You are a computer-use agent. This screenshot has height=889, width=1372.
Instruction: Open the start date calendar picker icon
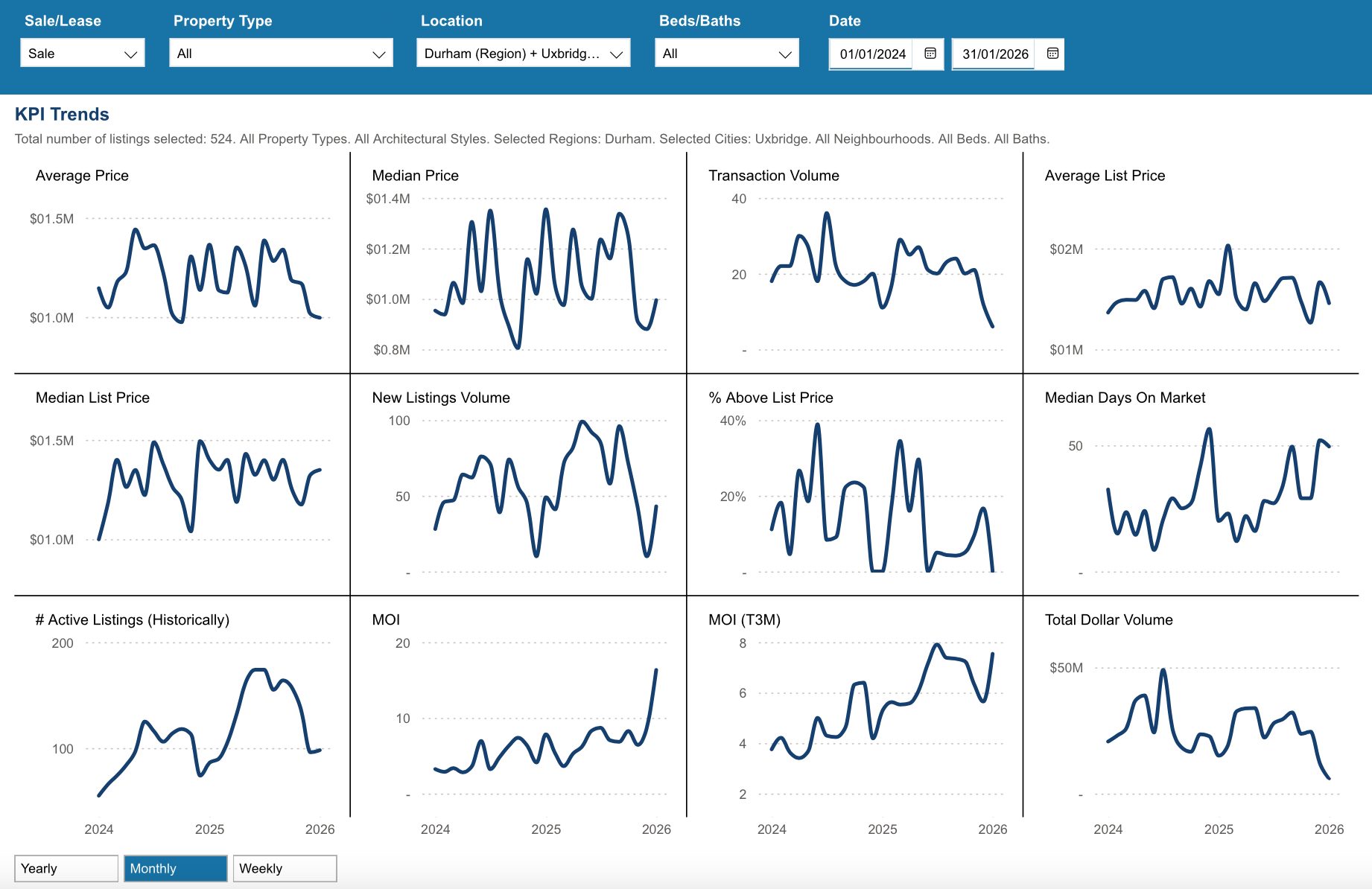click(x=930, y=54)
